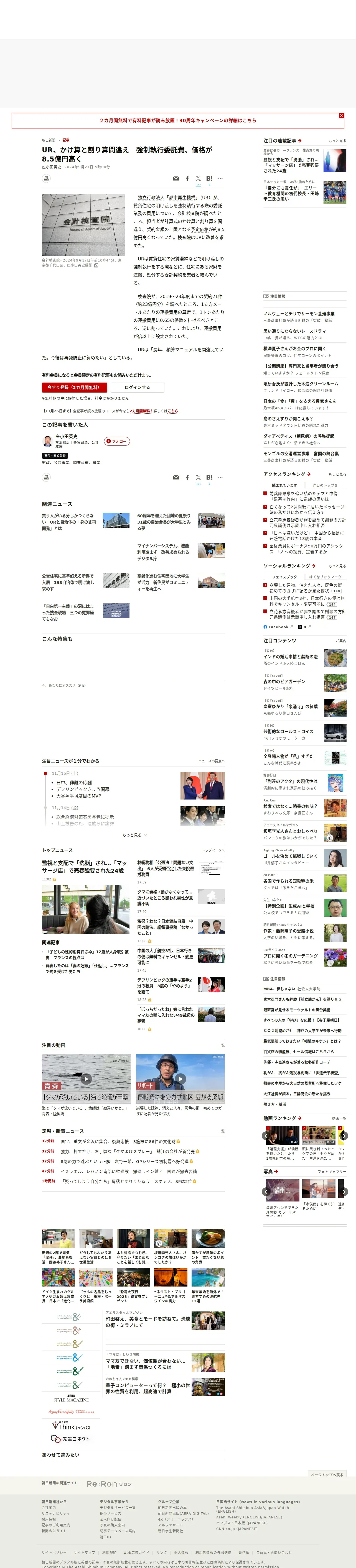Enlarge the 会計検査院 photo via the caption icon
This screenshot has height=1568, width=356.
pyautogui.click(x=96, y=265)
